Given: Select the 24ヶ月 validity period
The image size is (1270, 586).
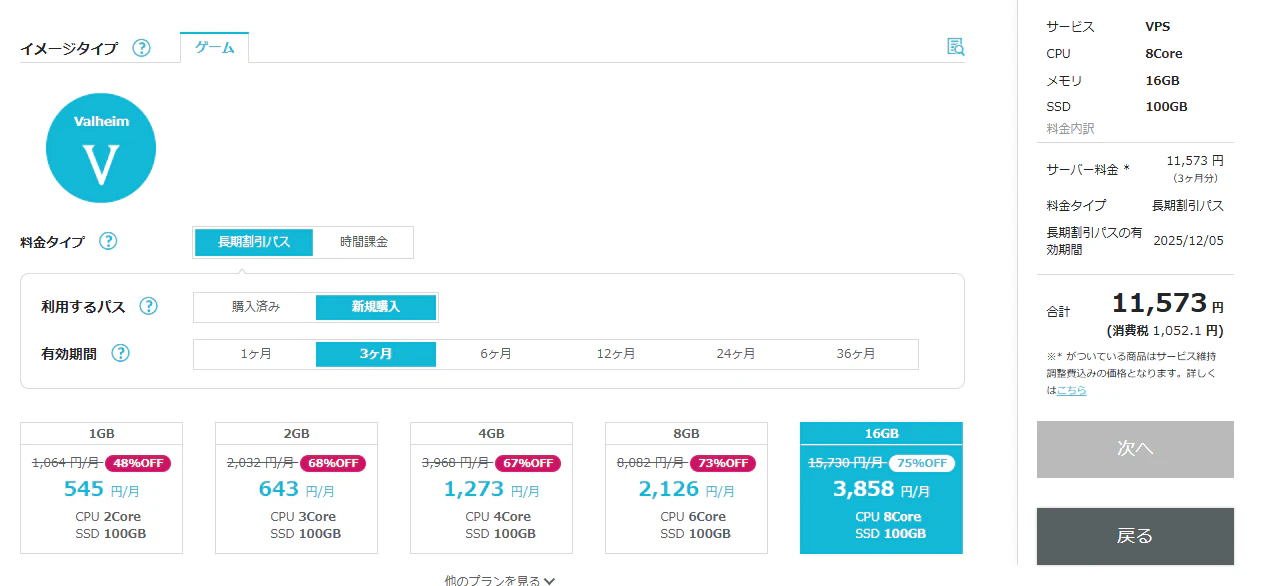Looking at the screenshot, I should (736, 354).
